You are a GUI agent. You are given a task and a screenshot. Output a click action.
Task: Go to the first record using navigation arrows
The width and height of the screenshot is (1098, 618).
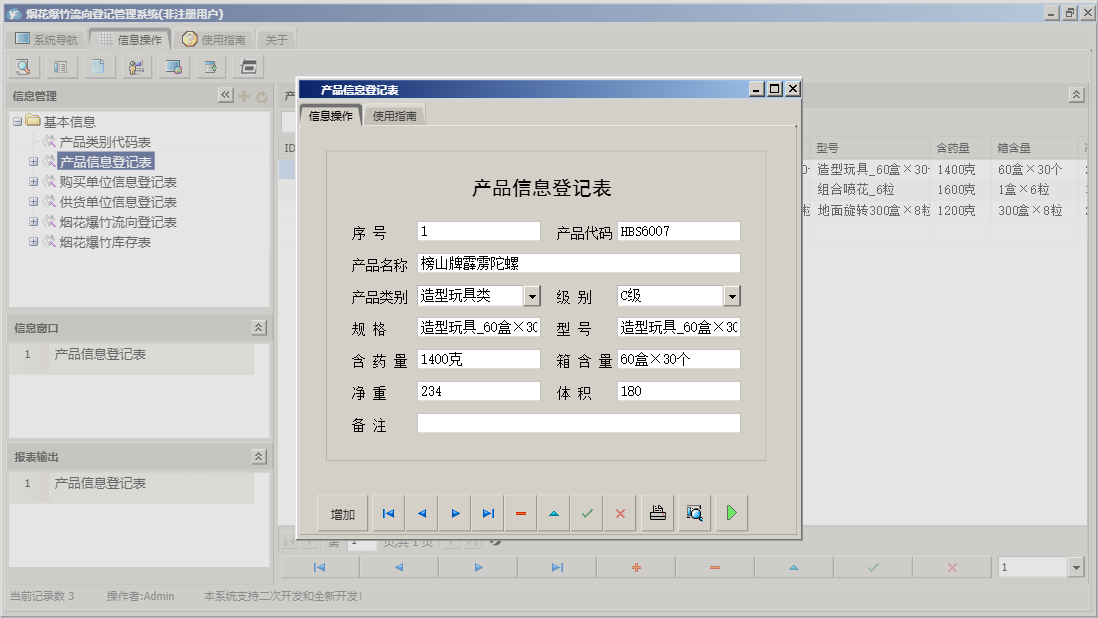[x=388, y=512]
